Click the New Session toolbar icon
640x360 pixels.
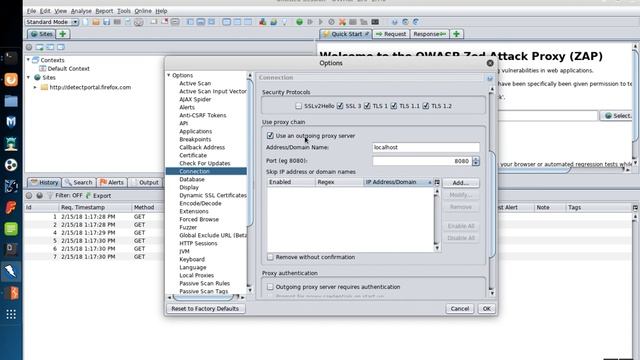(85, 22)
